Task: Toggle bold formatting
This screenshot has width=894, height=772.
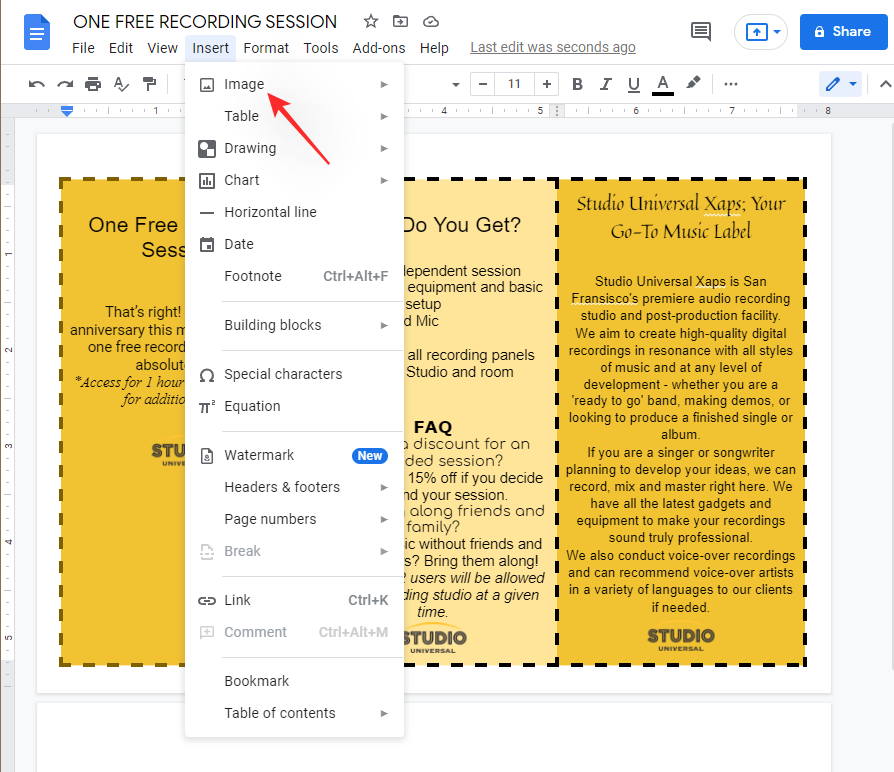Action: click(577, 84)
